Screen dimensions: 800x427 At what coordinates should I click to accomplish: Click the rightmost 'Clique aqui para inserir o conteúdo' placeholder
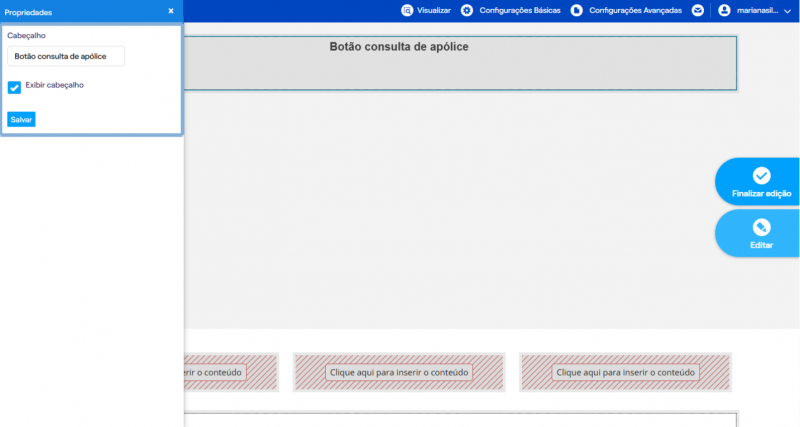tap(626, 372)
